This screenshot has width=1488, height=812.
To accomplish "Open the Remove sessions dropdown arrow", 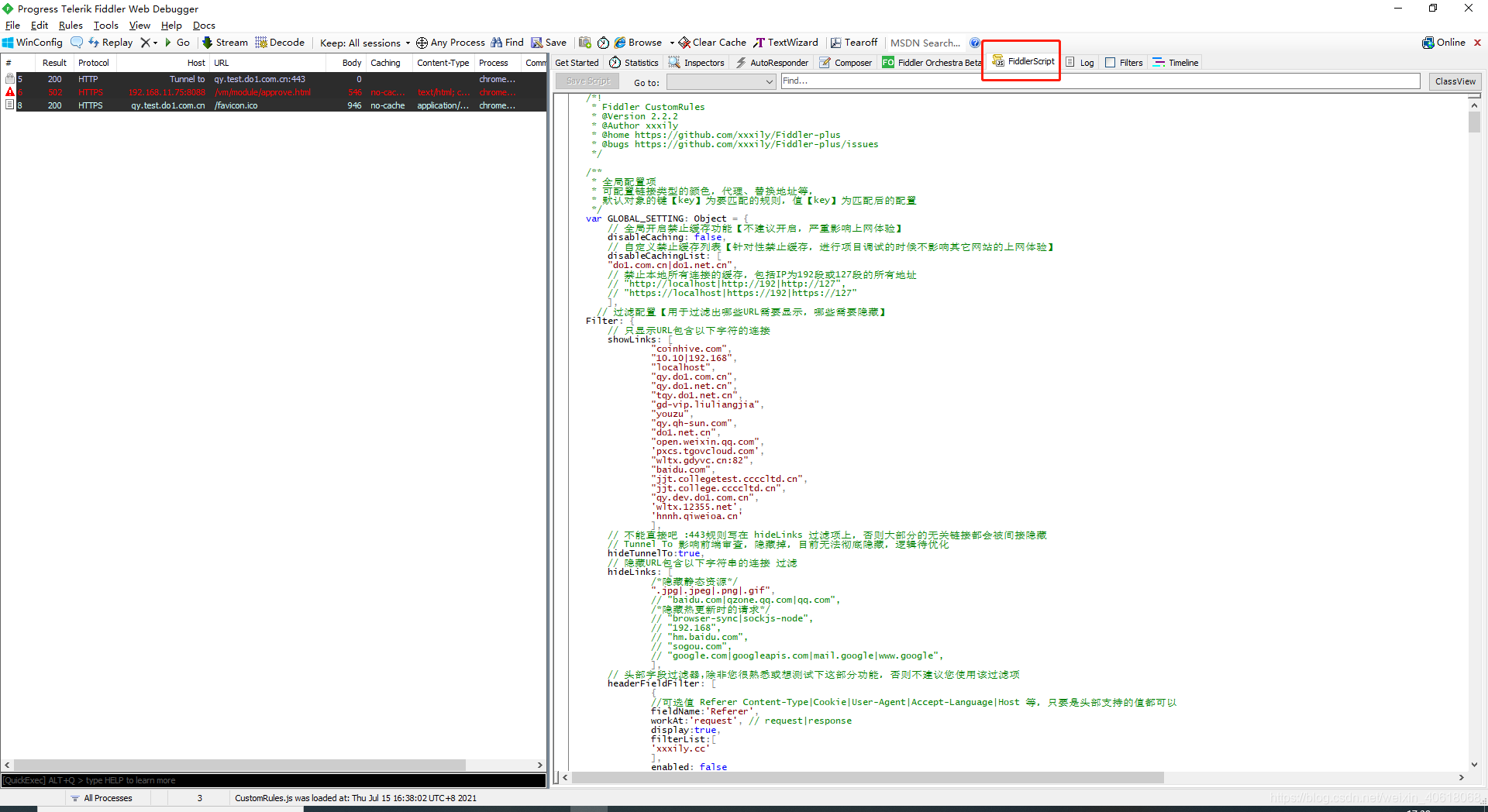I will tap(155, 43).
